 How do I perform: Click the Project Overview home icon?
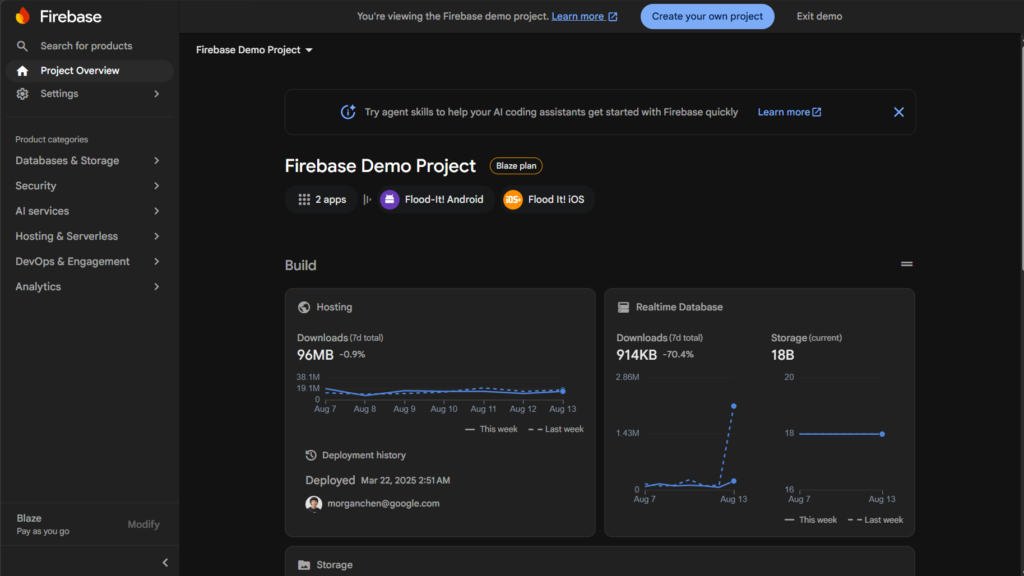coord(22,71)
